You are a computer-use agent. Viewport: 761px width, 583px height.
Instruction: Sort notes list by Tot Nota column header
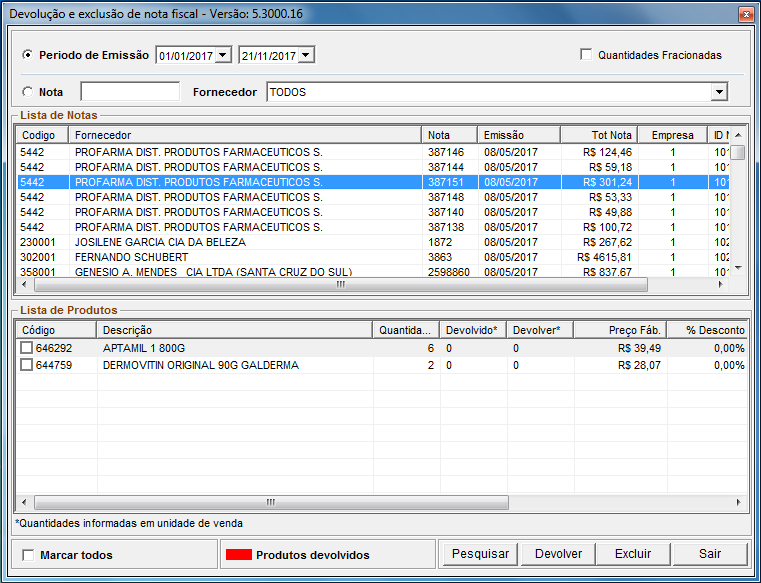599,135
